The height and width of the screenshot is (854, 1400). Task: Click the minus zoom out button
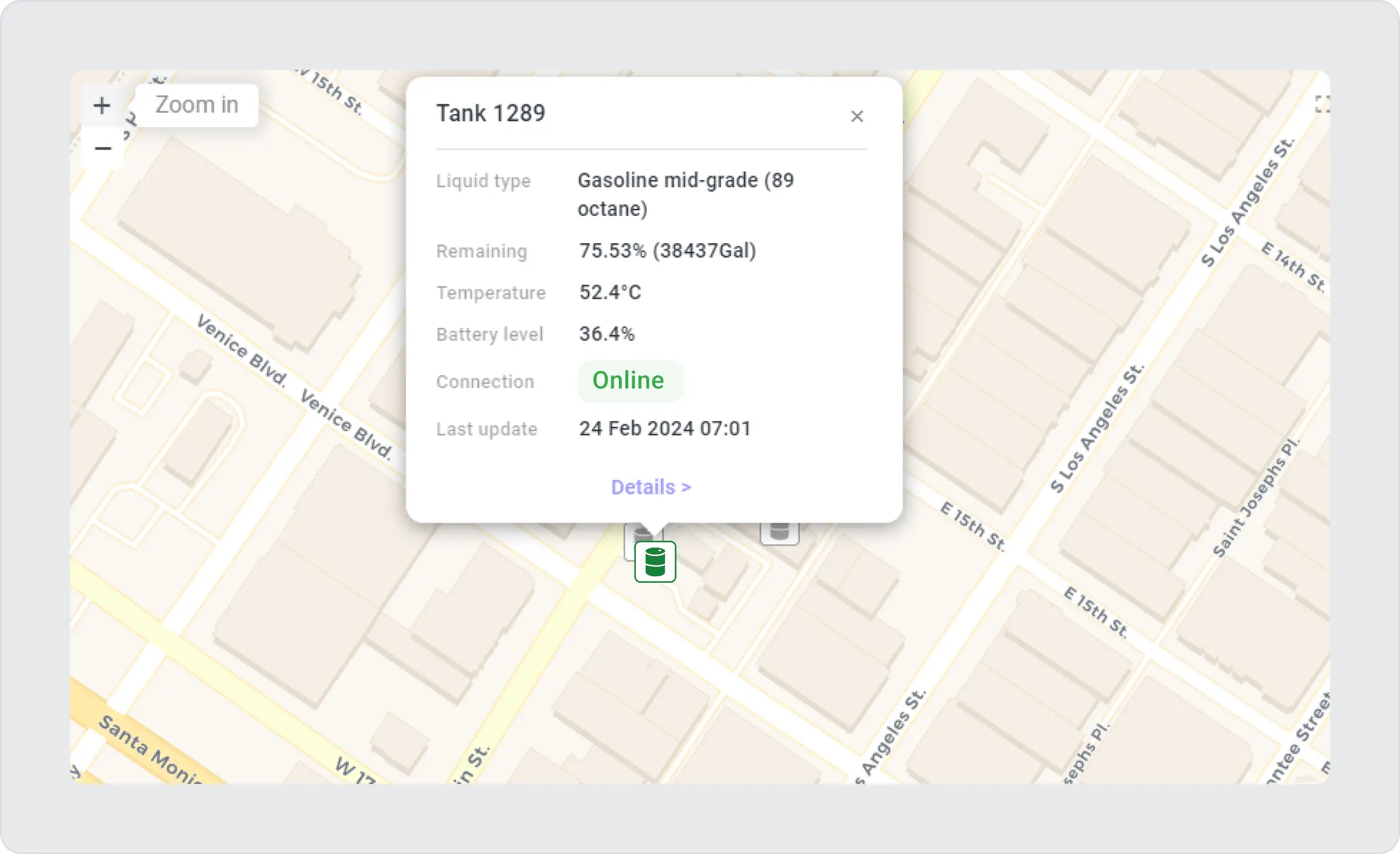[103, 149]
